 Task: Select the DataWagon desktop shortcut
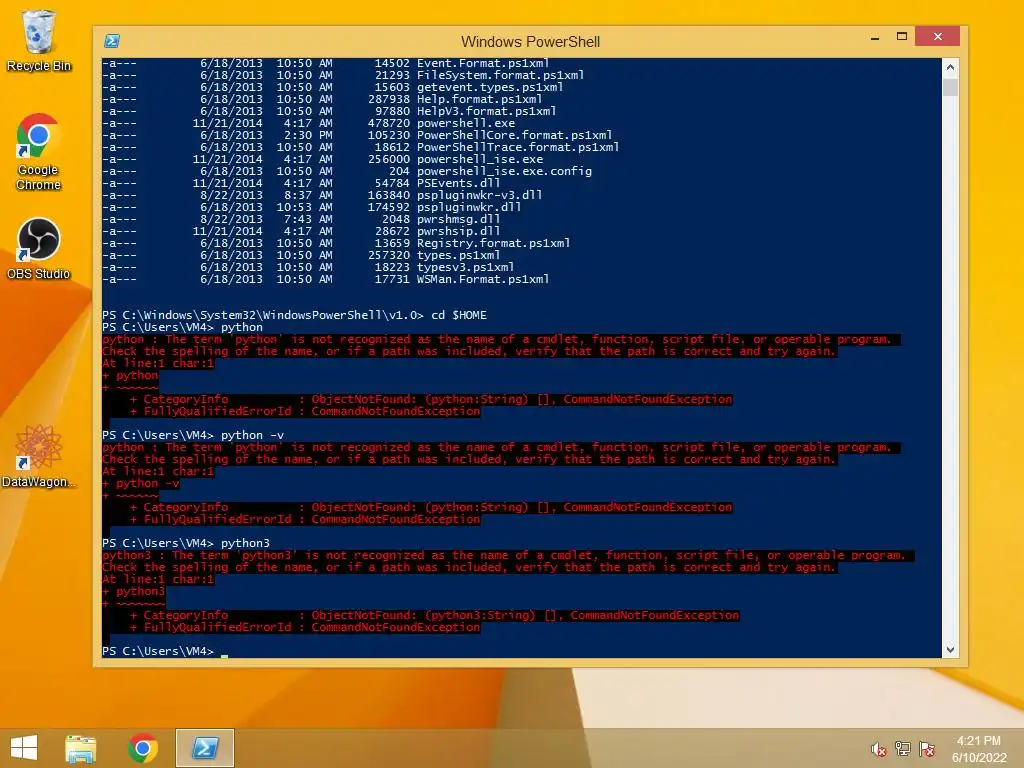point(38,456)
